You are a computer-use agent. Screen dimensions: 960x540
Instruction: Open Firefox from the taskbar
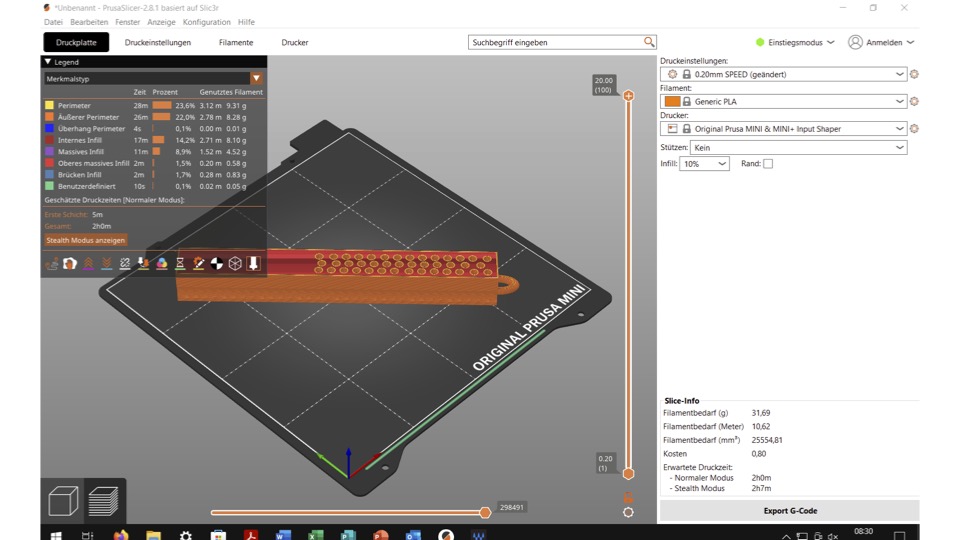(x=121, y=535)
